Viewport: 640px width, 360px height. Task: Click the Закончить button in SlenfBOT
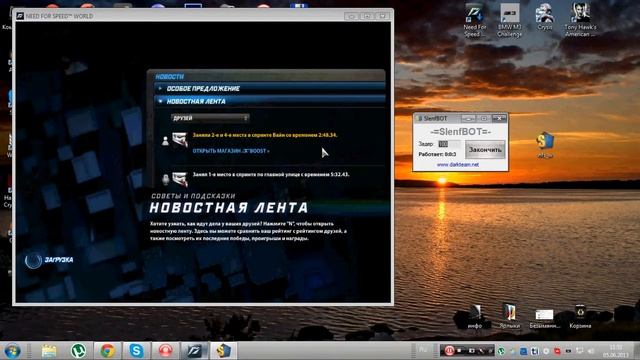click(x=485, y=150)
